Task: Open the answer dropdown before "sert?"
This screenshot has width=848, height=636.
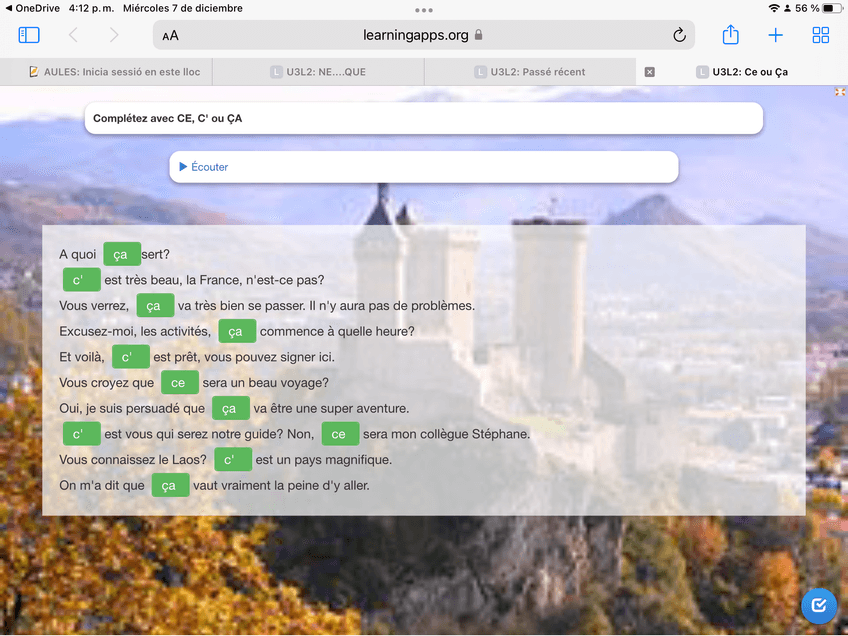Action: pos(121,254)
